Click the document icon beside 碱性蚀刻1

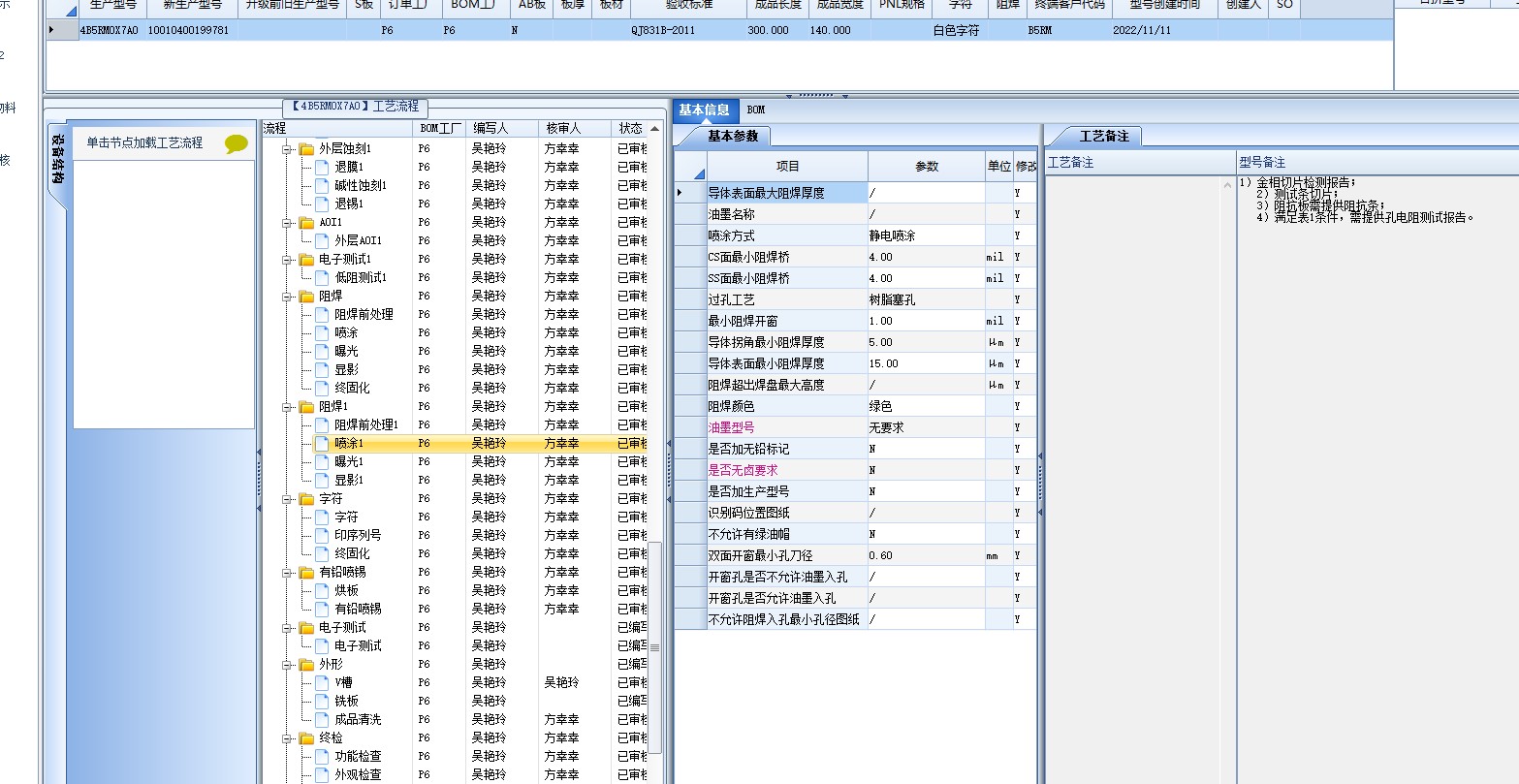pyautogui.click(x=322, y=186)
